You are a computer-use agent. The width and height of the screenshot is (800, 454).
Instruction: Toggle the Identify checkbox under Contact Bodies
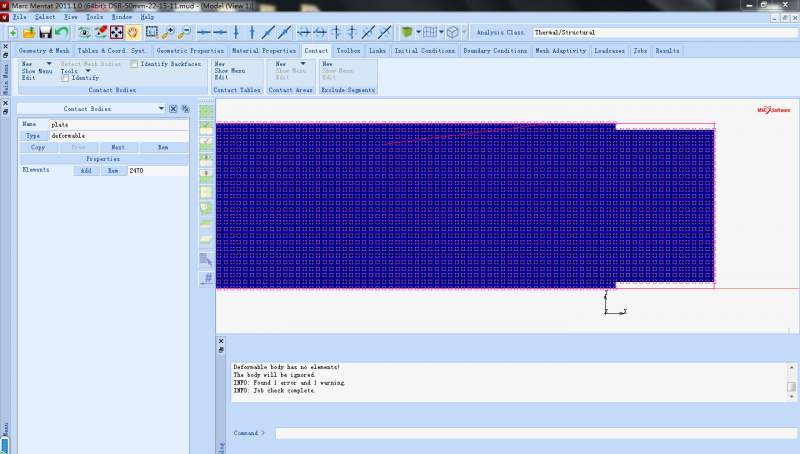65,78
